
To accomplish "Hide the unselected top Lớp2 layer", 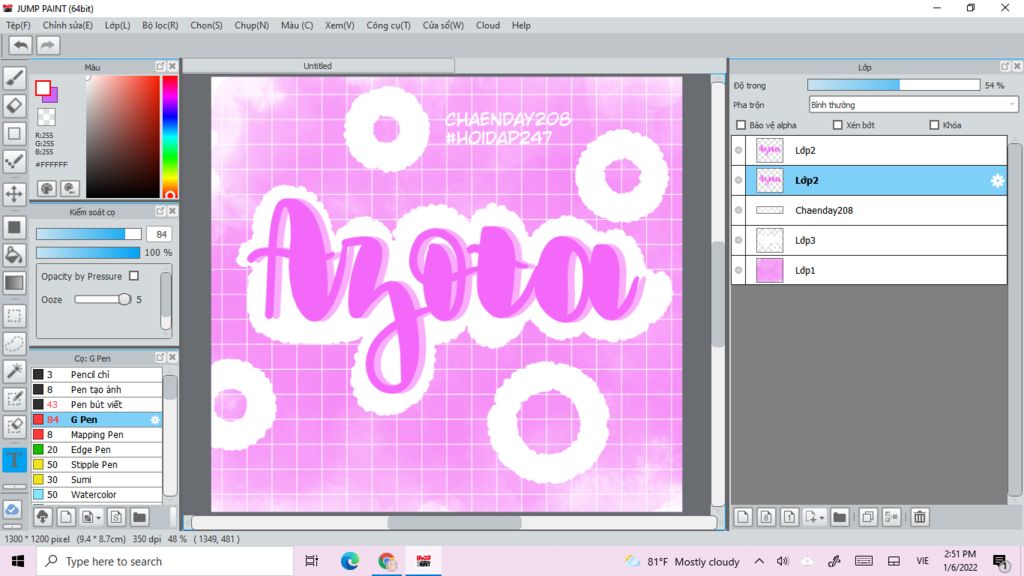I will point(739,150).
